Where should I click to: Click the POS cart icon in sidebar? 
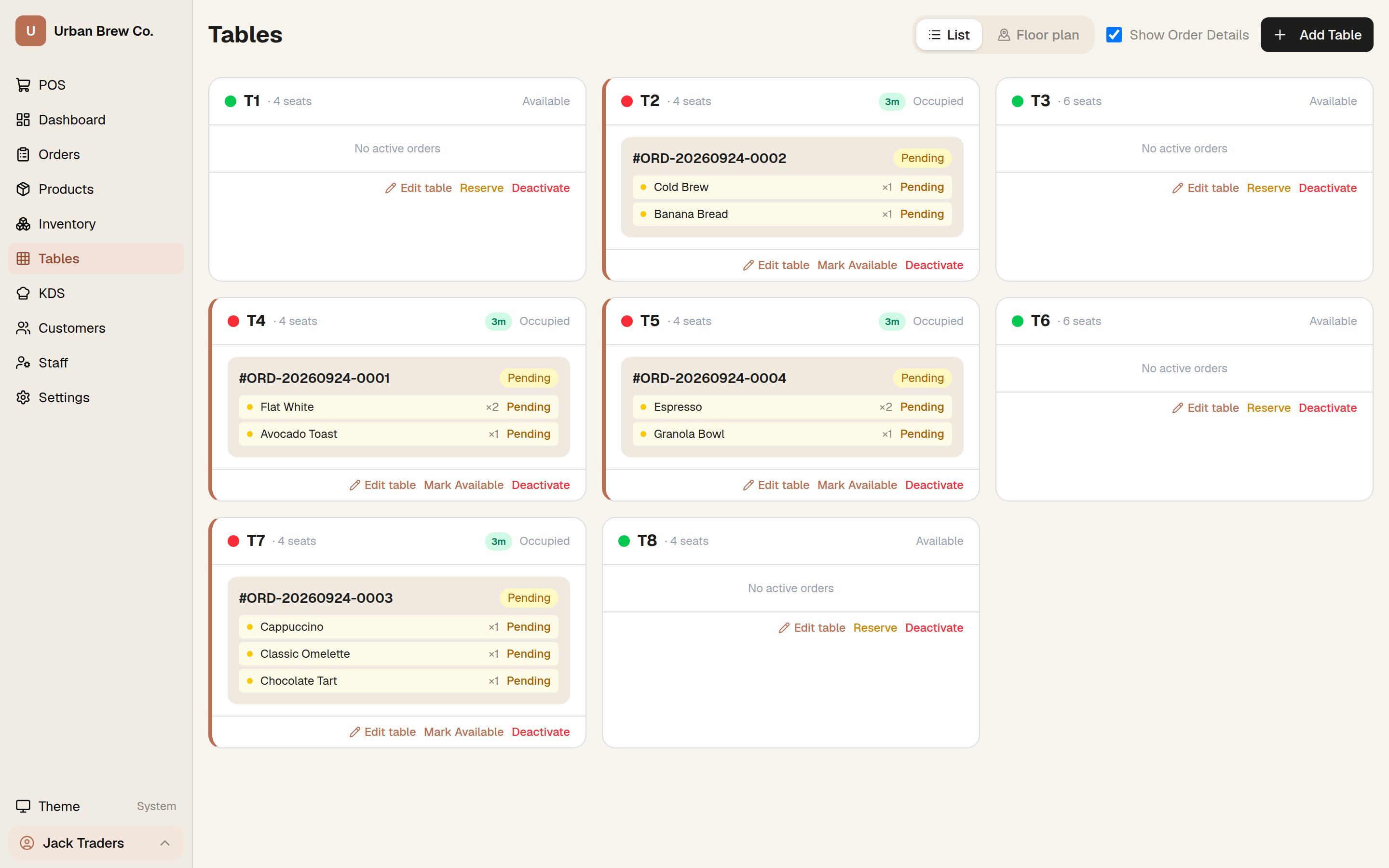pyautogui.click(x=23, y=85)
